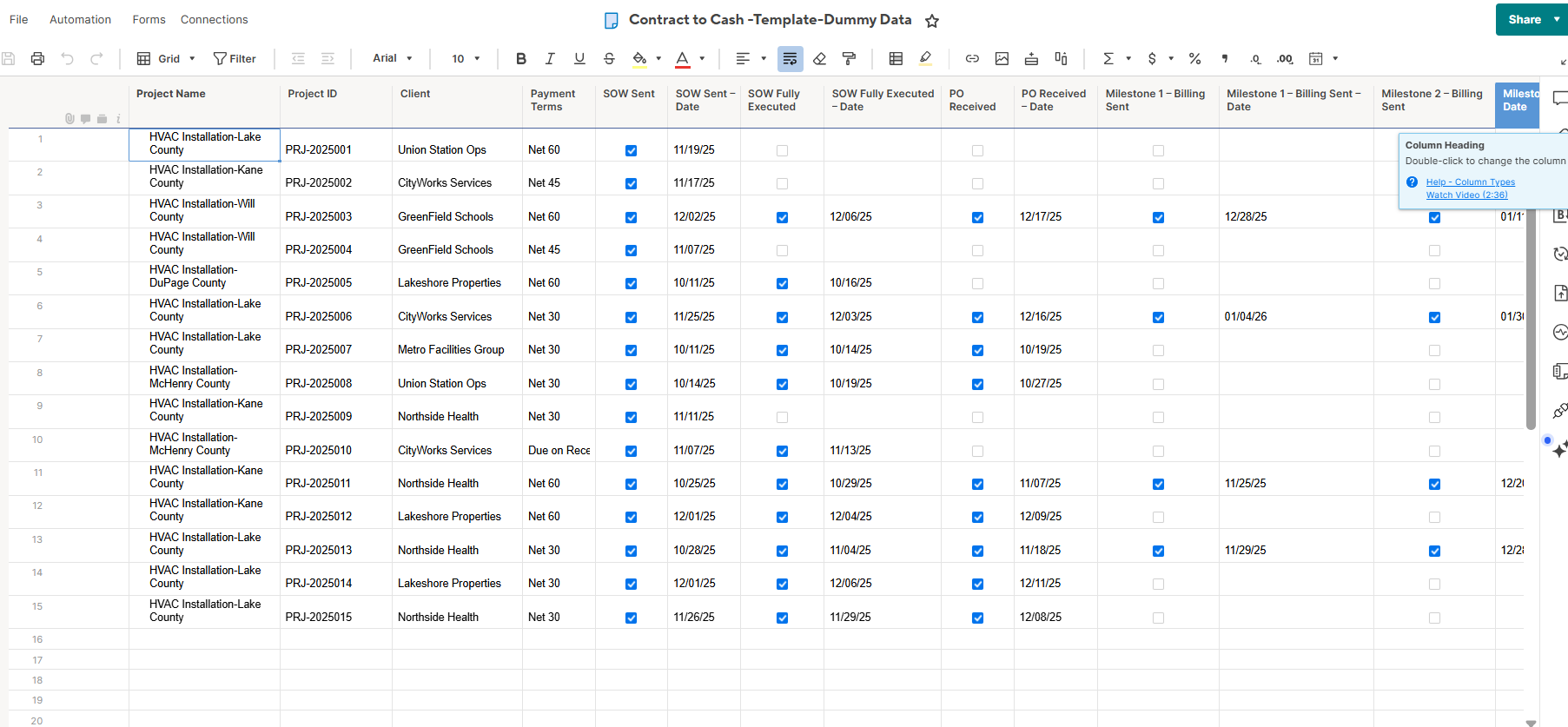Check PO Received for PRJ-2025005

pos(977,283)
